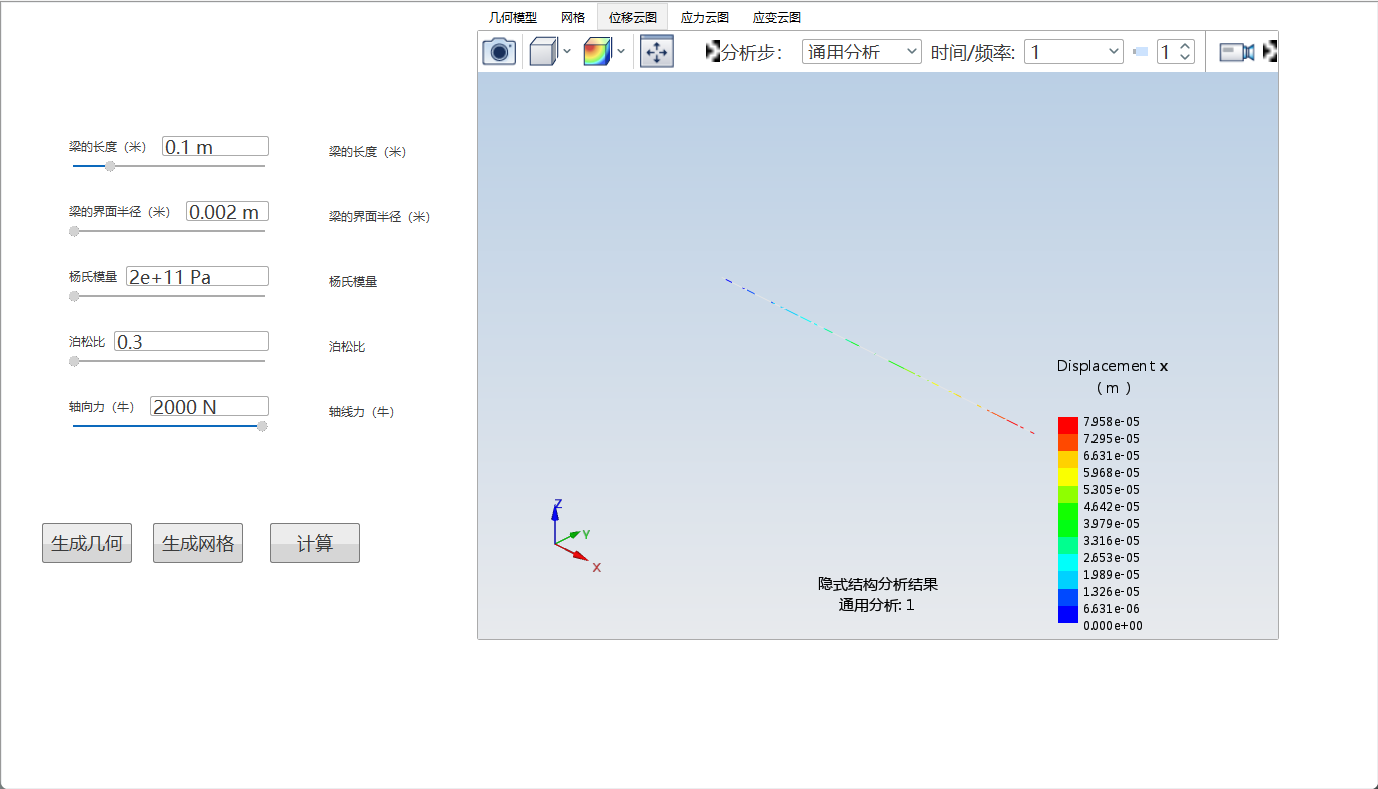This screenshot has height=789, width=1378.
Task: Switch to the 几何模型 tab
Action: (x=513, y=17)
